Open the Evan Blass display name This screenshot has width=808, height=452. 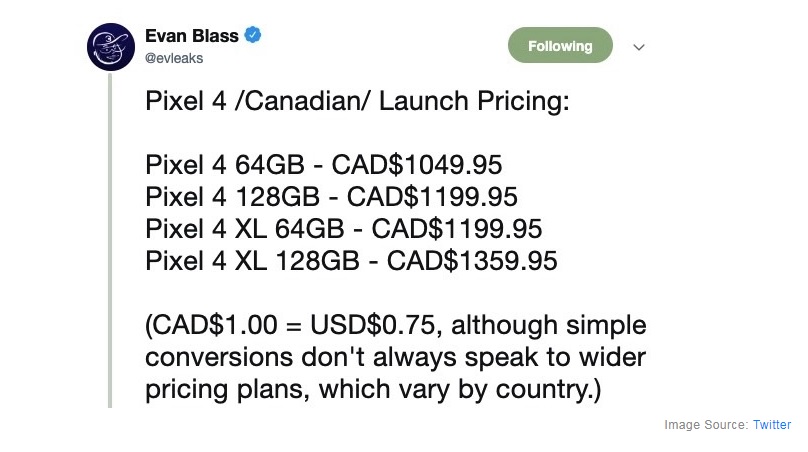[193, 36]
